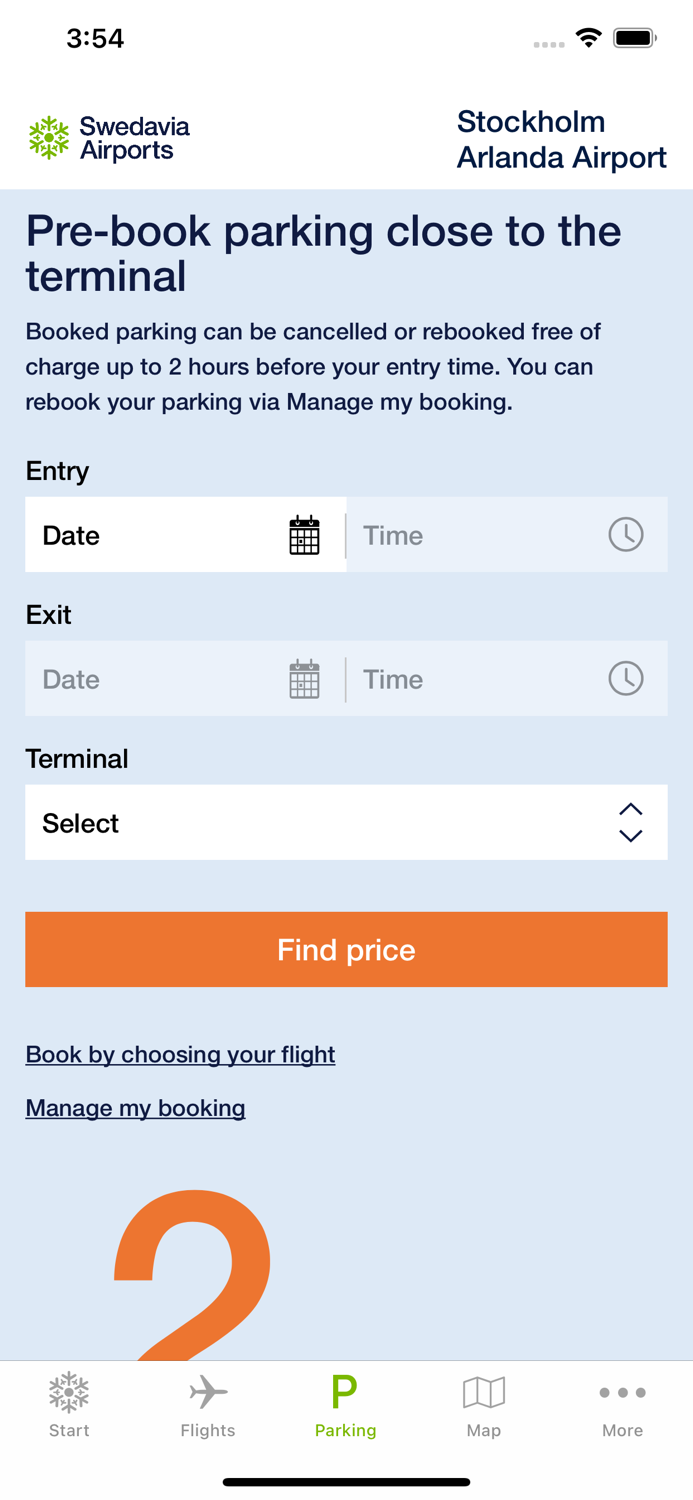Open the Map tab icon
Viewport: 693px width, 1500px height.
coord(484,1390)
